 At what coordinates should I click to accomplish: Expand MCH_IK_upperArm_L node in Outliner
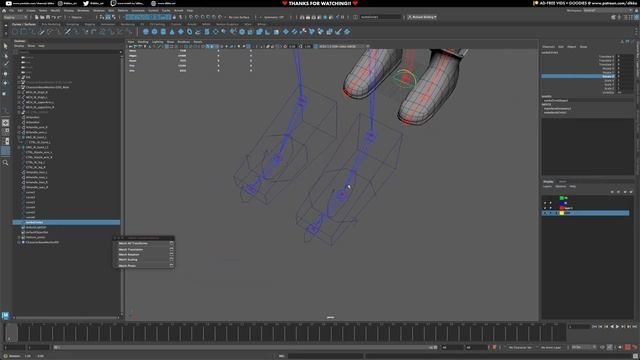tap(19, 102)
